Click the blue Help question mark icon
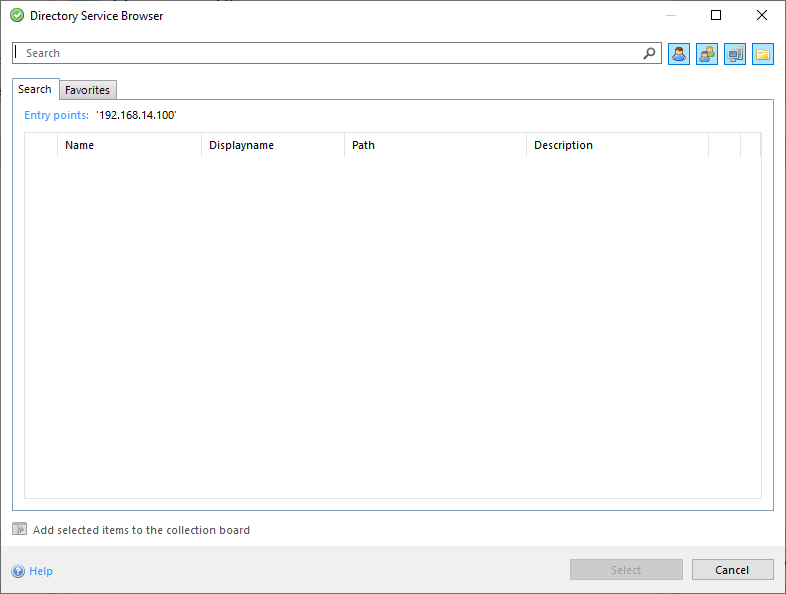The height and width of the screenshot is (594, 786). 18,571
